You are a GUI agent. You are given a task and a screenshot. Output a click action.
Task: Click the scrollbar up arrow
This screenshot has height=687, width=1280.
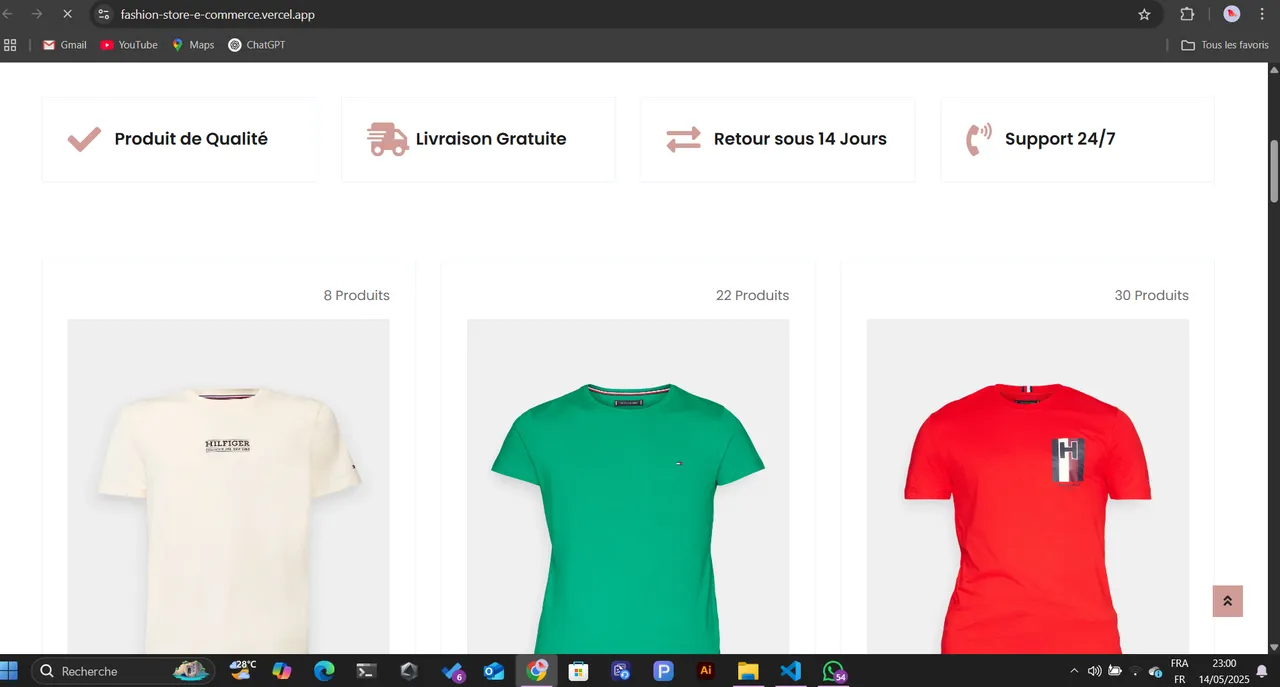coord(1273,70)
